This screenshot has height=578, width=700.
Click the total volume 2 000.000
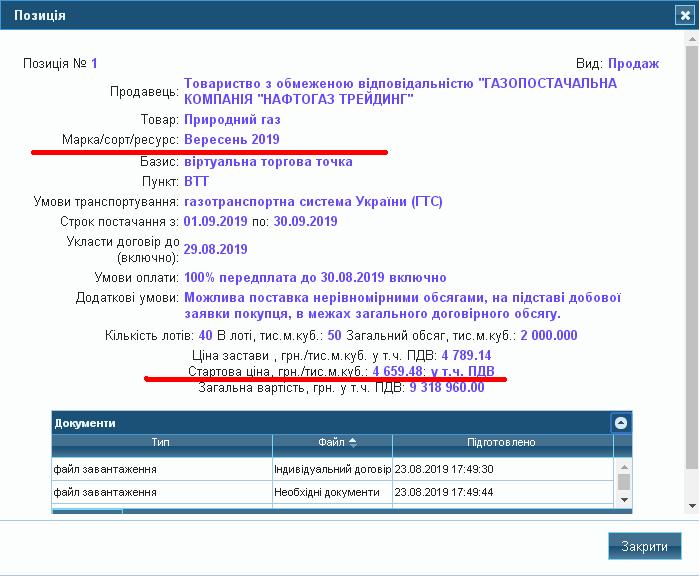tap(549, 335)
